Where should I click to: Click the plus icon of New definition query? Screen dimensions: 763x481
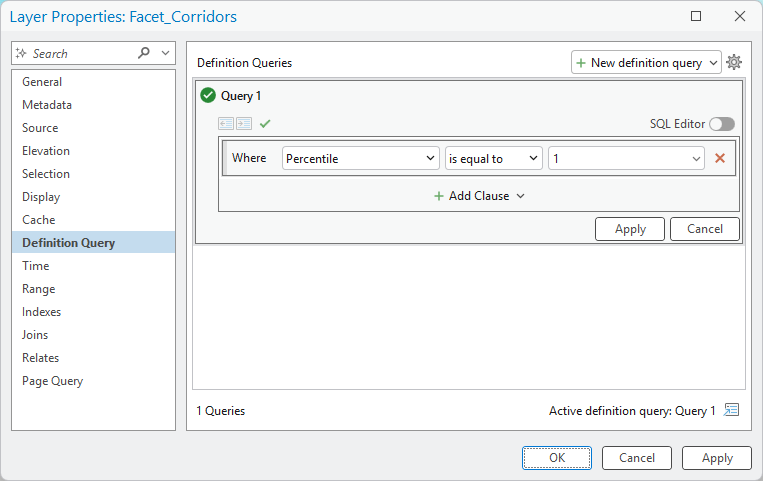[581, 63]
